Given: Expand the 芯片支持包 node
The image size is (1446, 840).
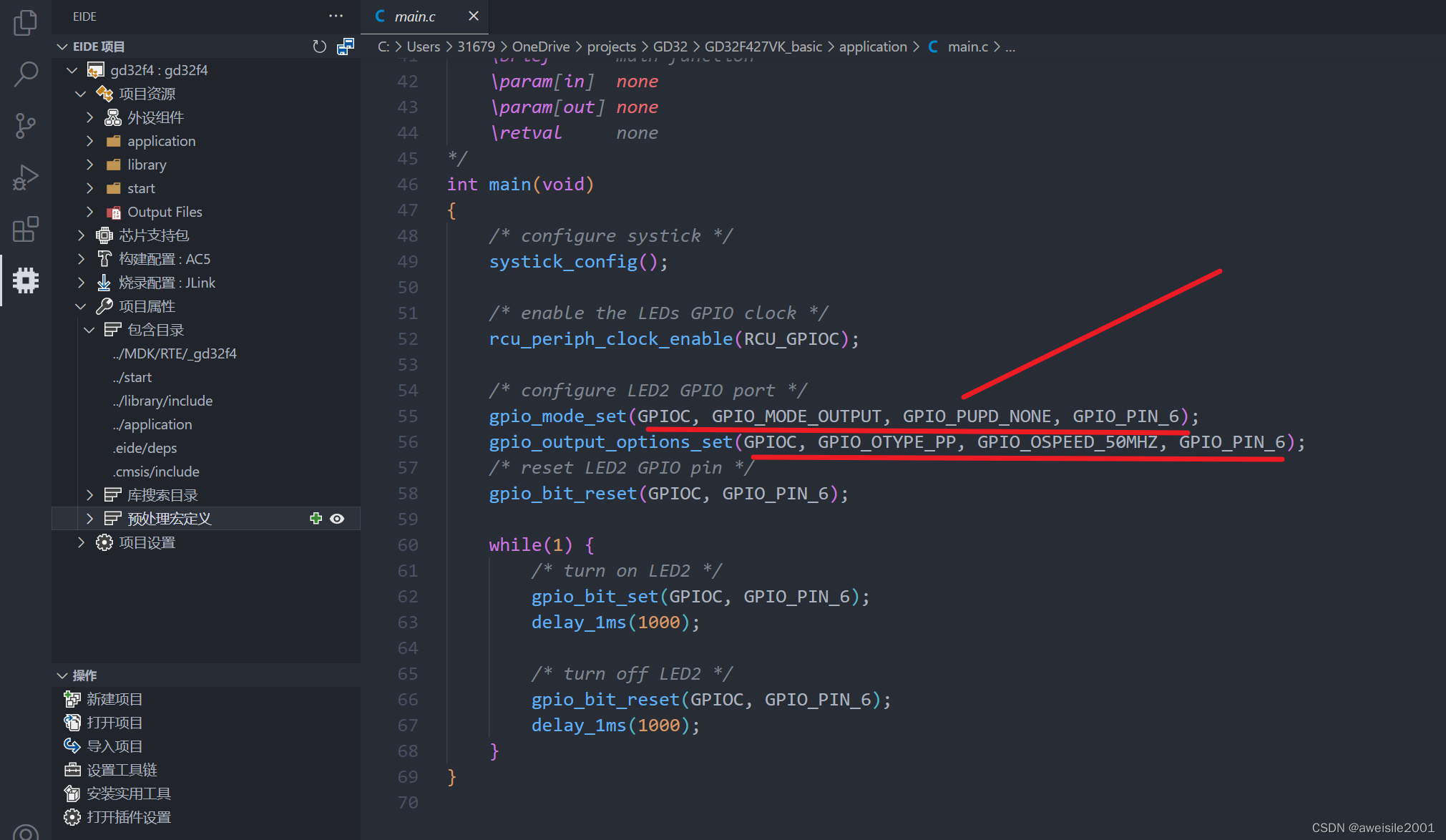Looking at the screenshot, I should click(80, 235).
